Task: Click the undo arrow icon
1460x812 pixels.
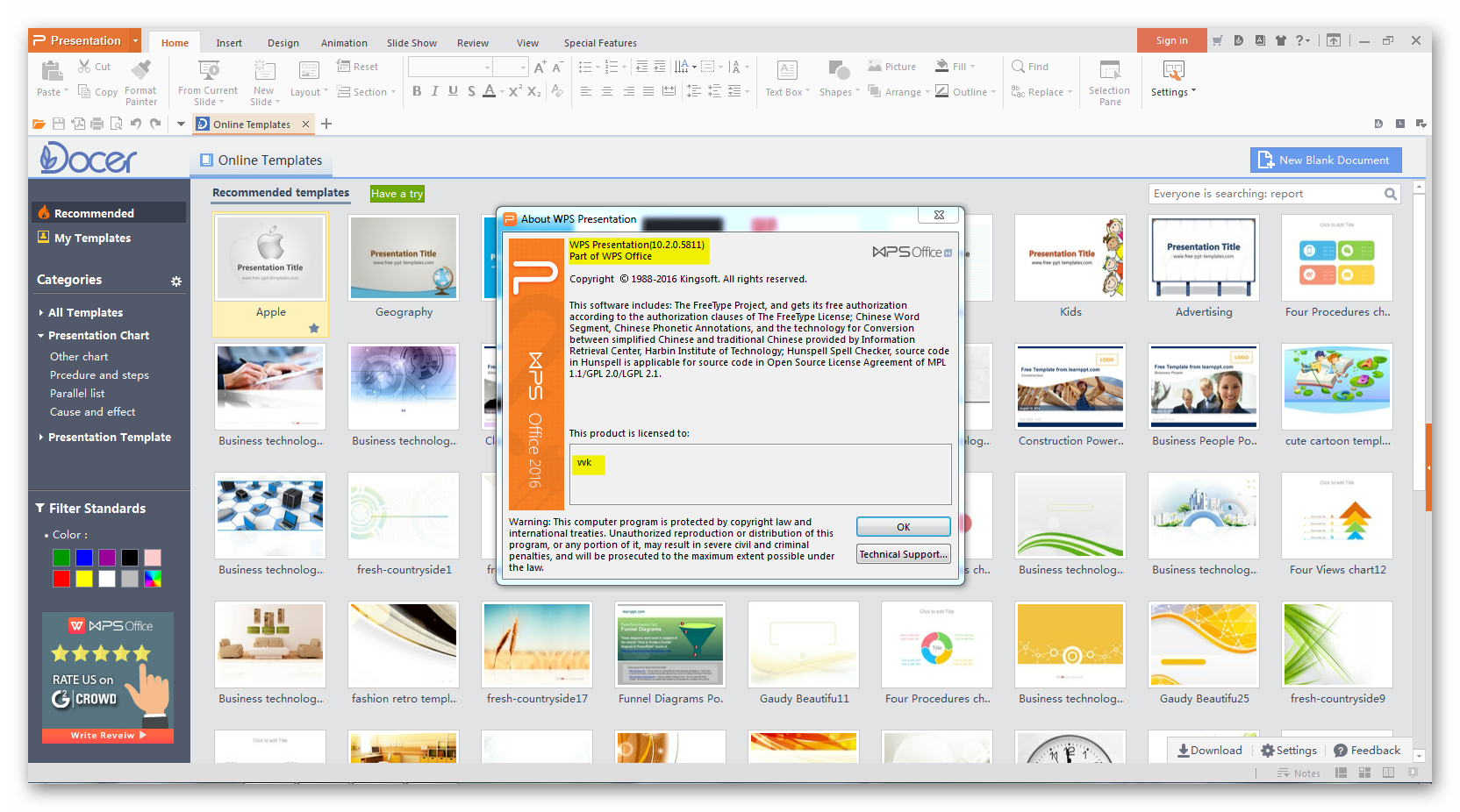Action: pos(136,125)
